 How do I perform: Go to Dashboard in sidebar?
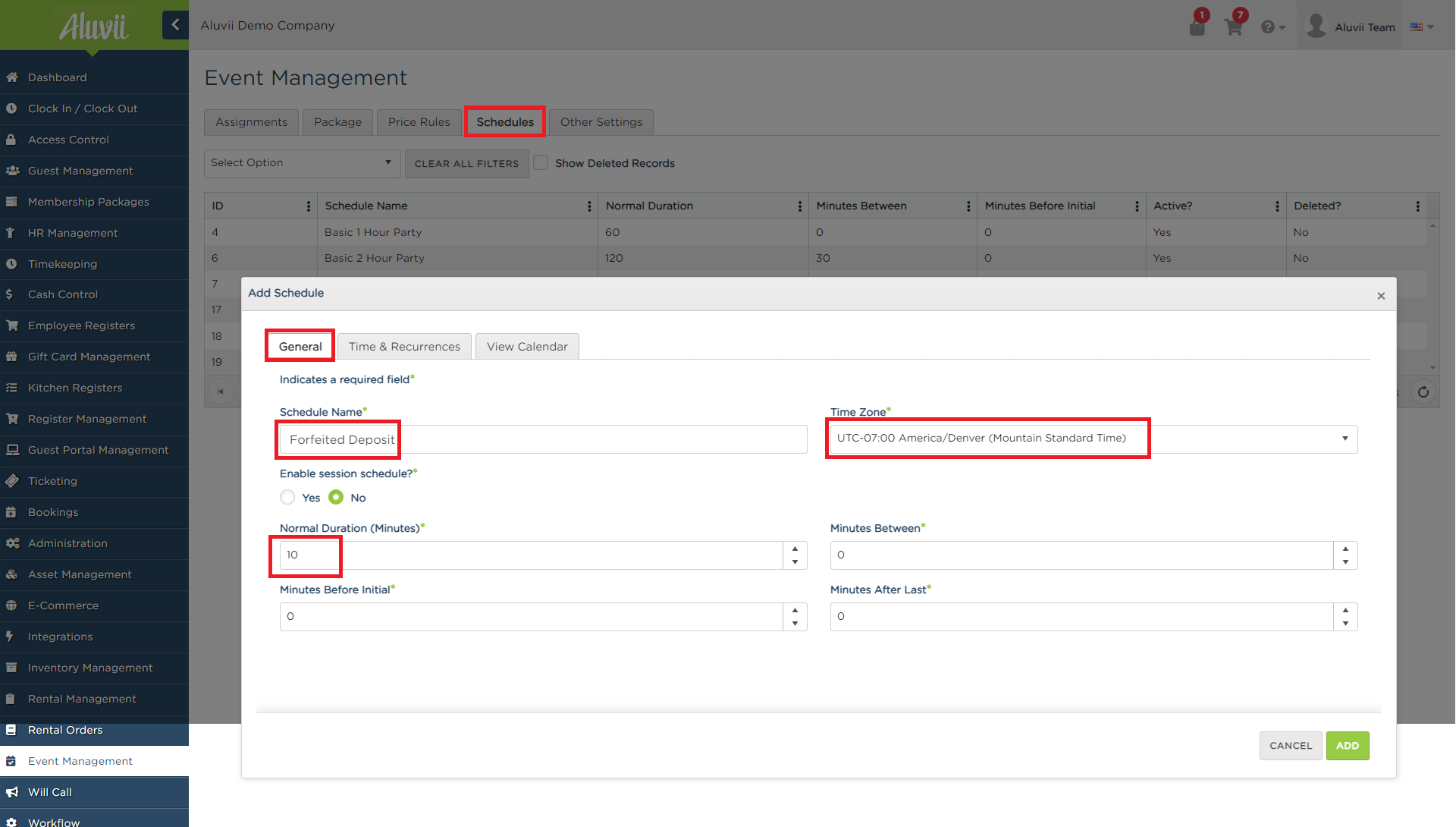click(x=94, y=77)
